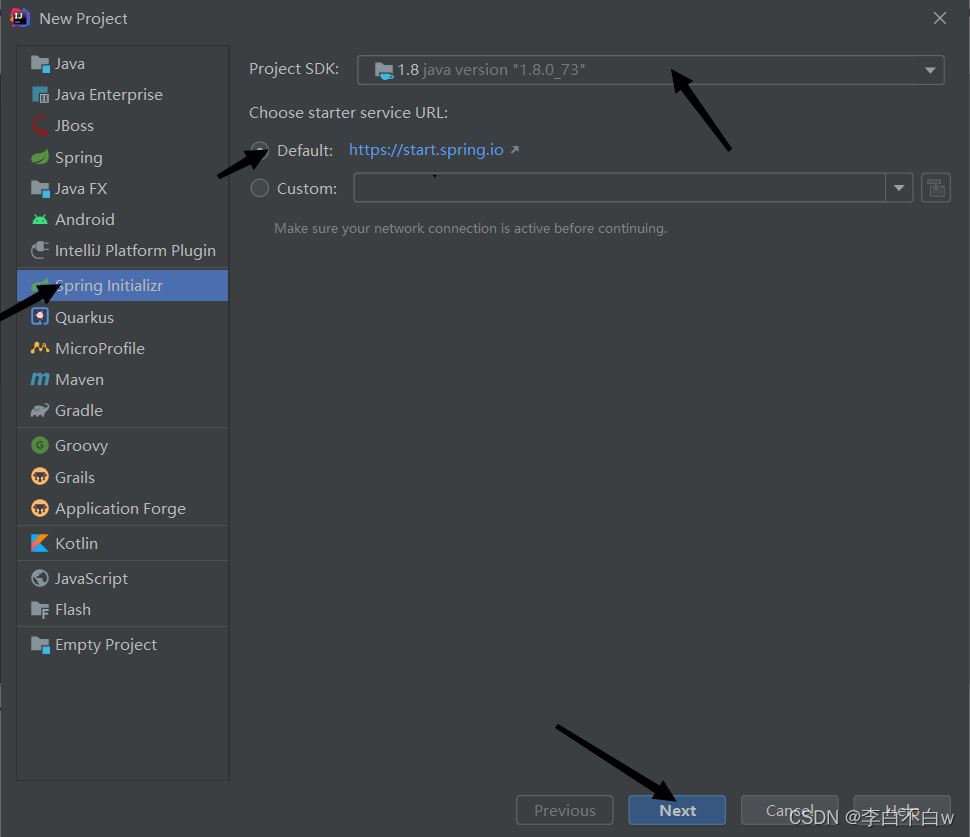Click the 'Make sure your network connection' note
This screenshot has height=837, width=970.
point(471,228)
